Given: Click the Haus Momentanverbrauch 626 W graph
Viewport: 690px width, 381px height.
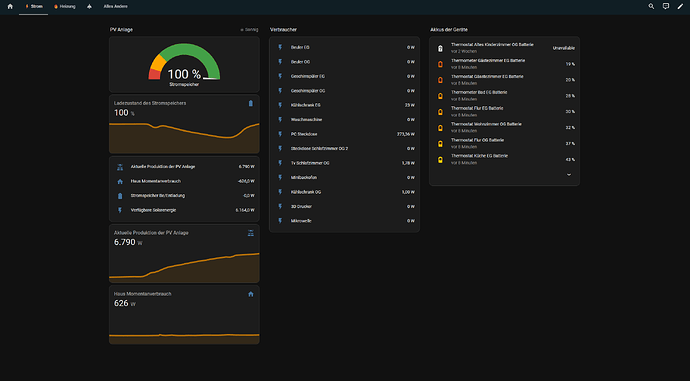Looking at the screenshot, I should tap(184, 315).
